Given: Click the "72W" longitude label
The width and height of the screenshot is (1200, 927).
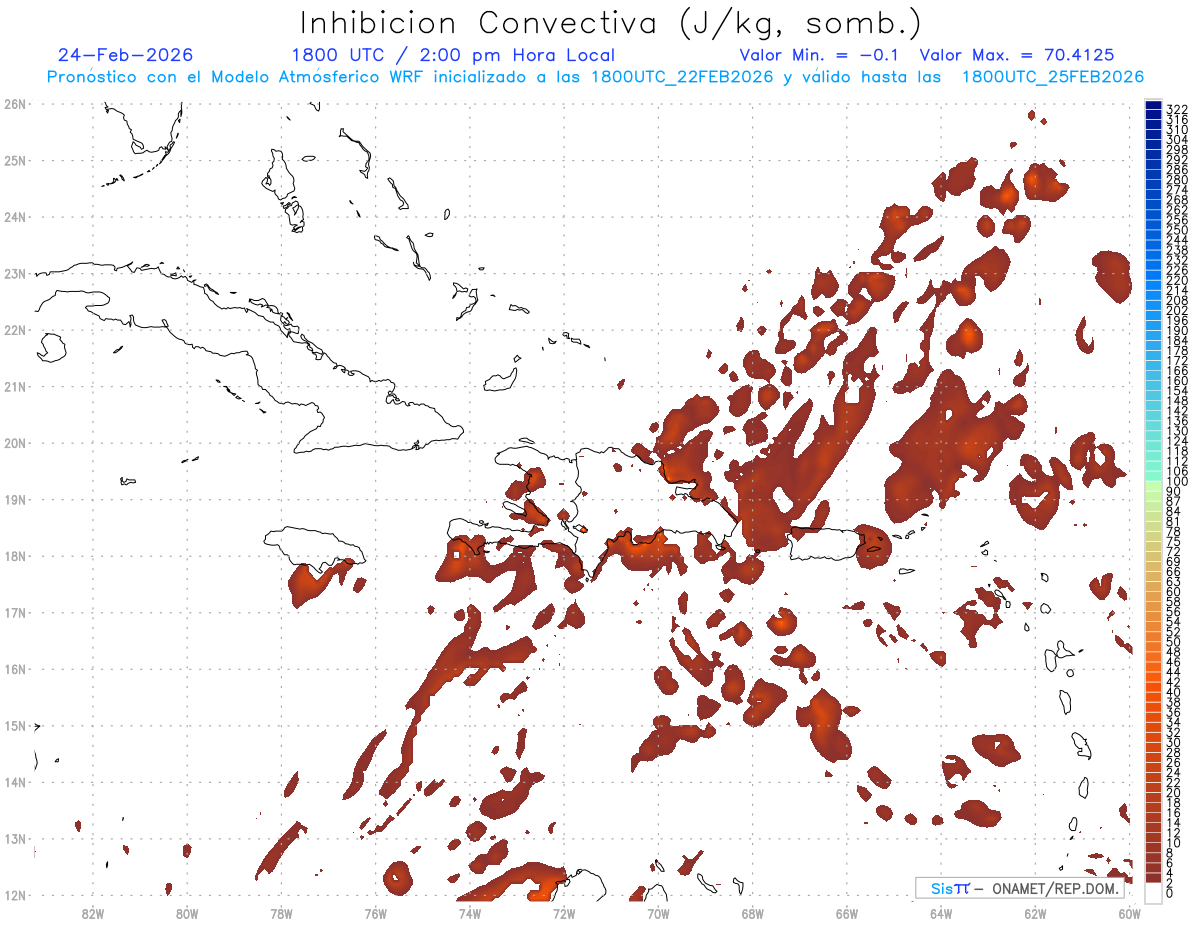Looking at the screenshot, I should tap(564, 912).
